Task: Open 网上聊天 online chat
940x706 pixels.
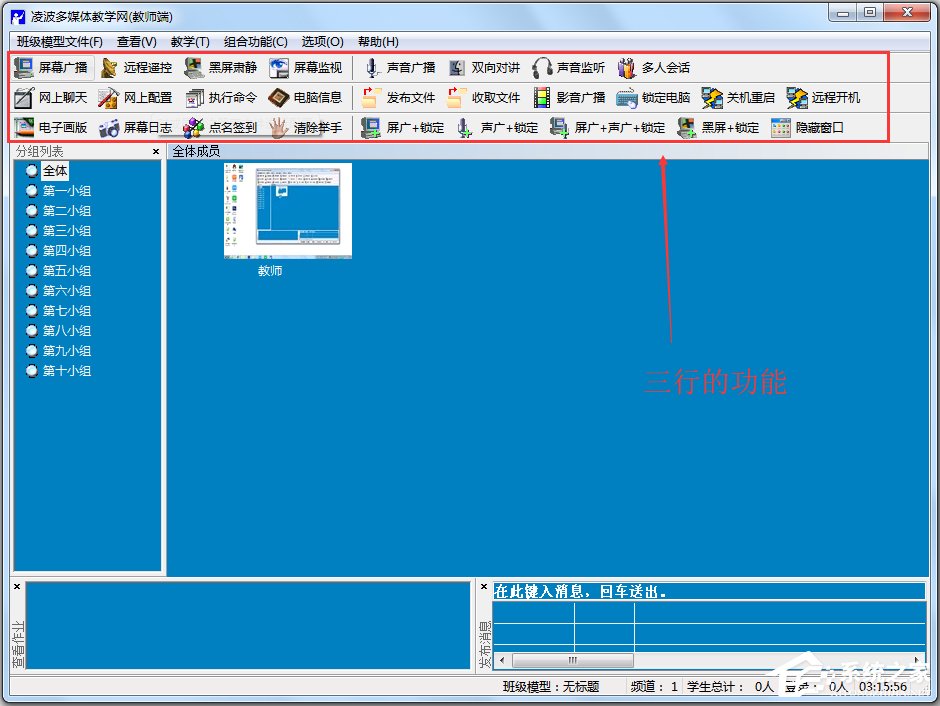Action: [51, 98]
